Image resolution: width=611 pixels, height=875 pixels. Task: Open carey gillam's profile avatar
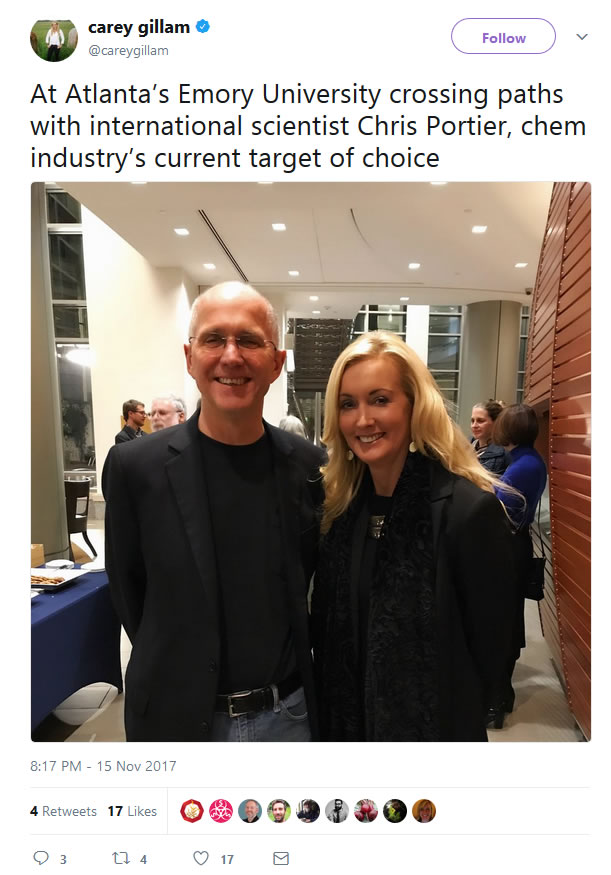point(54,40)
